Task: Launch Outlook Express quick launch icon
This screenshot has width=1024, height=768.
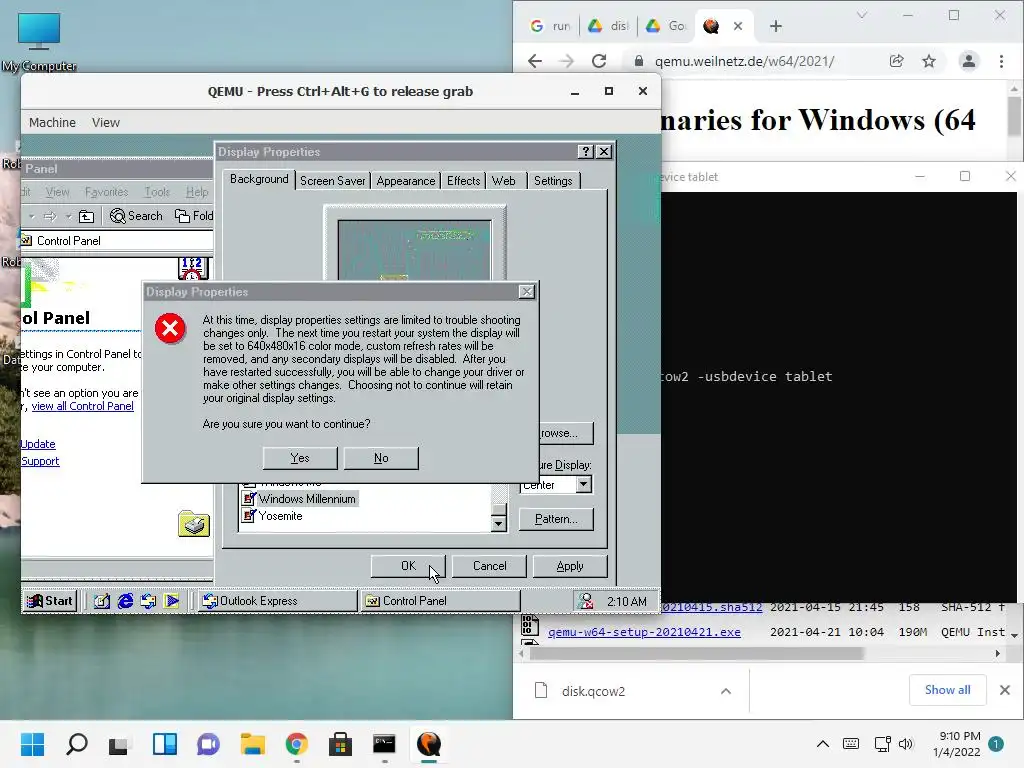Action: (148, 601)
